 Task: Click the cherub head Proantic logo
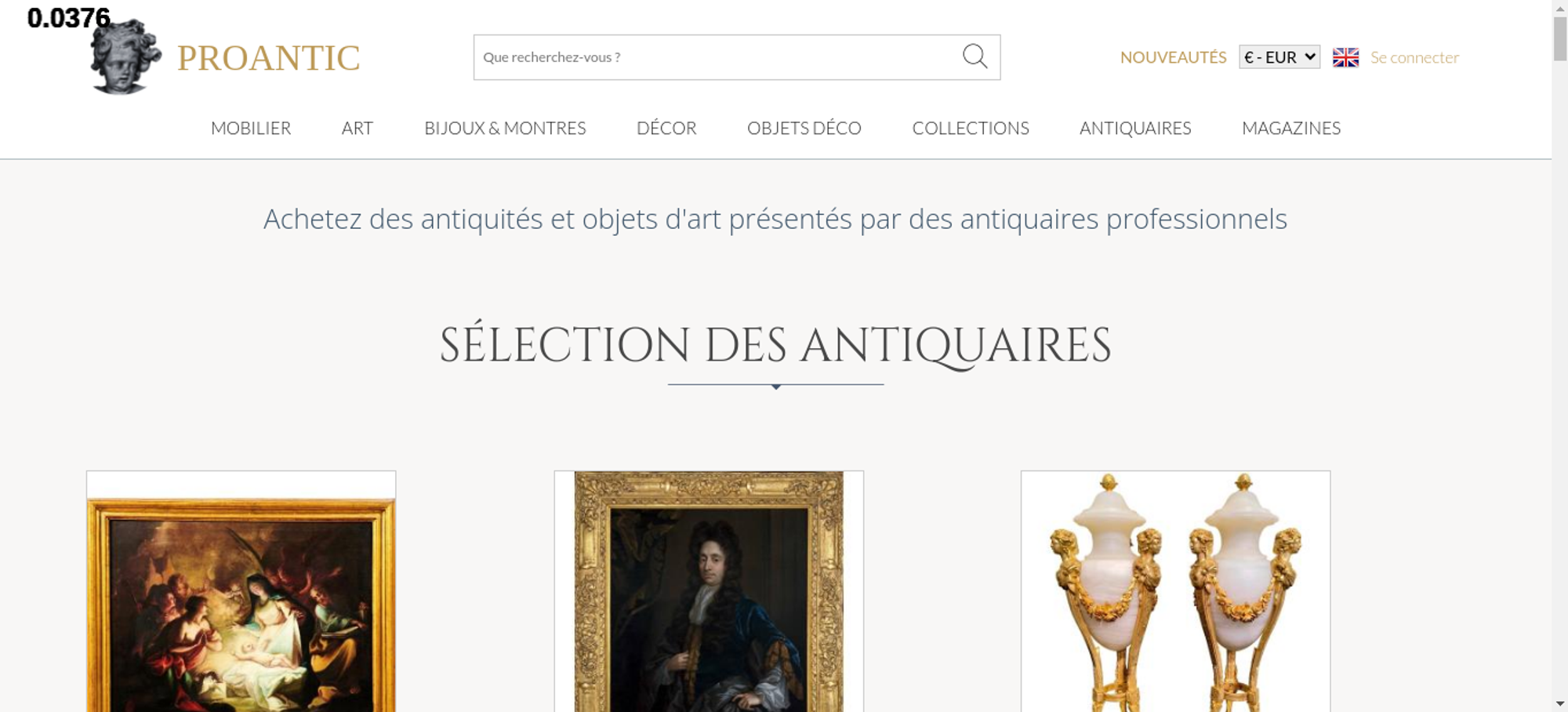(x=125, y=57)
